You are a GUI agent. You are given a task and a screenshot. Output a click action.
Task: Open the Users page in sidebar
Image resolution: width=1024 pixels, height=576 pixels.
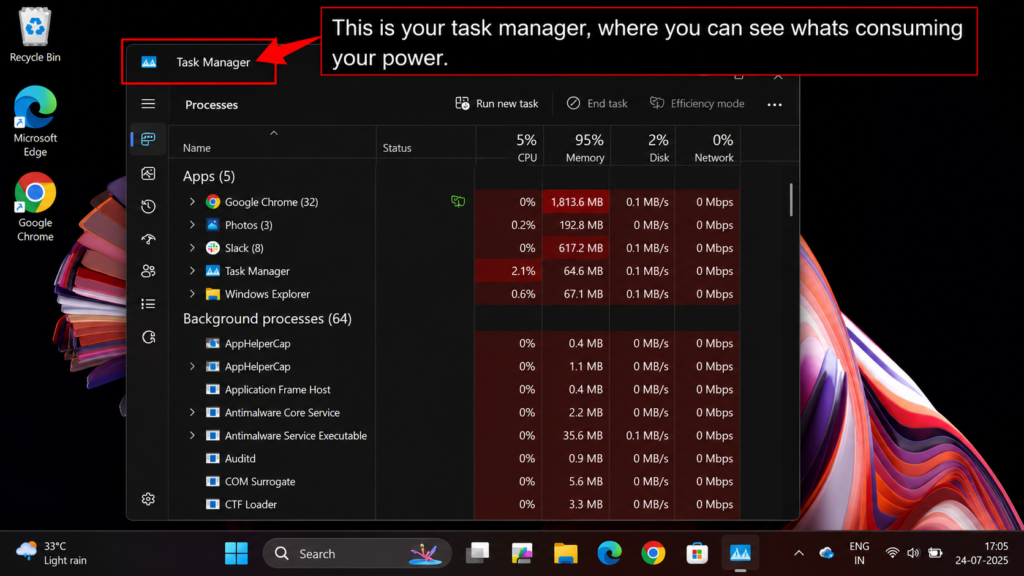click(x=148, y=271)
